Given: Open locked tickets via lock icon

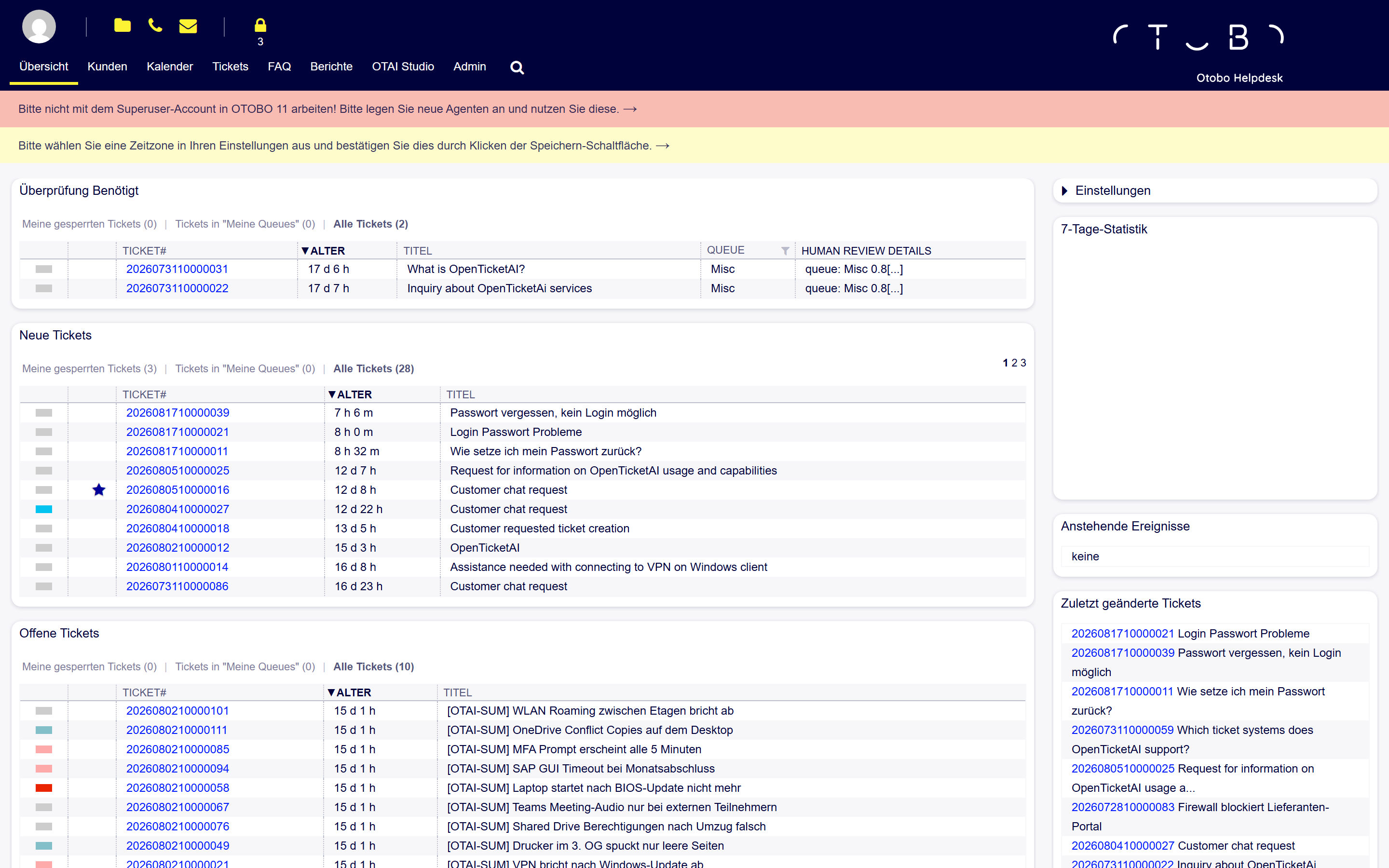Looking at the screenshot, I should [x=260, y=25].
